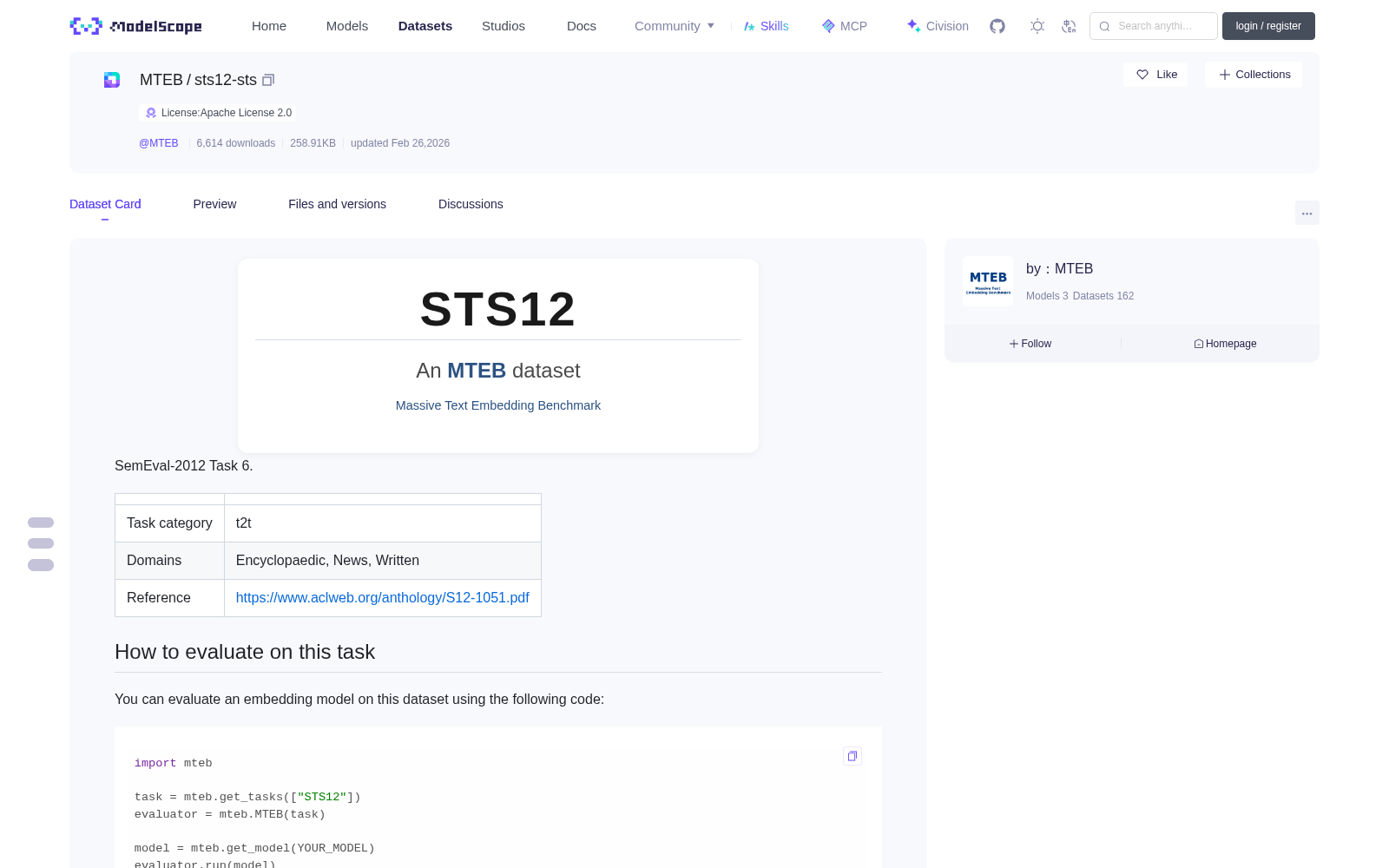
Task: Click the '258.91KB' size text
Action: 313,143
